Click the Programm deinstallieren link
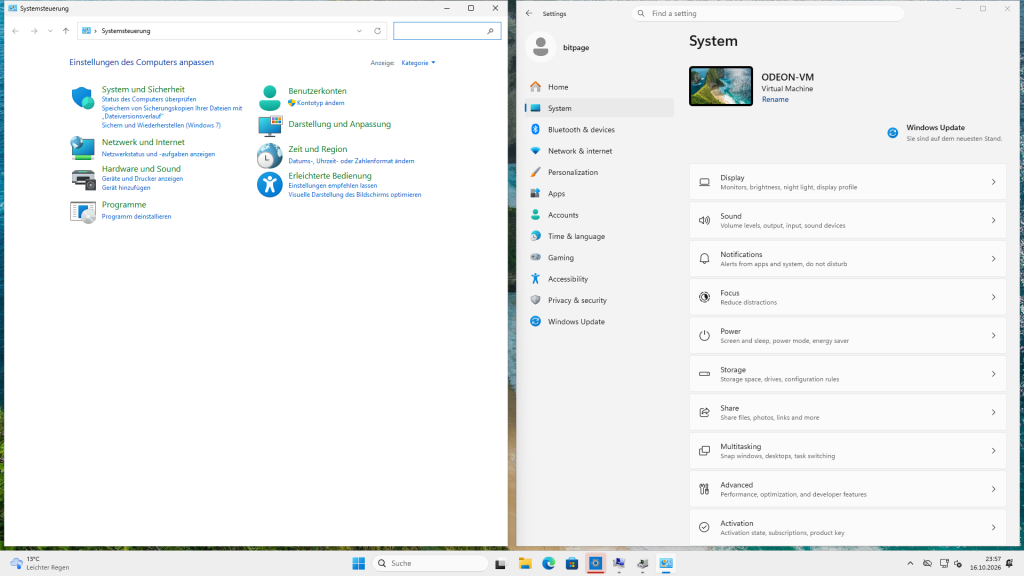This screenshot has width=1024, height=576. coord(136,217)
